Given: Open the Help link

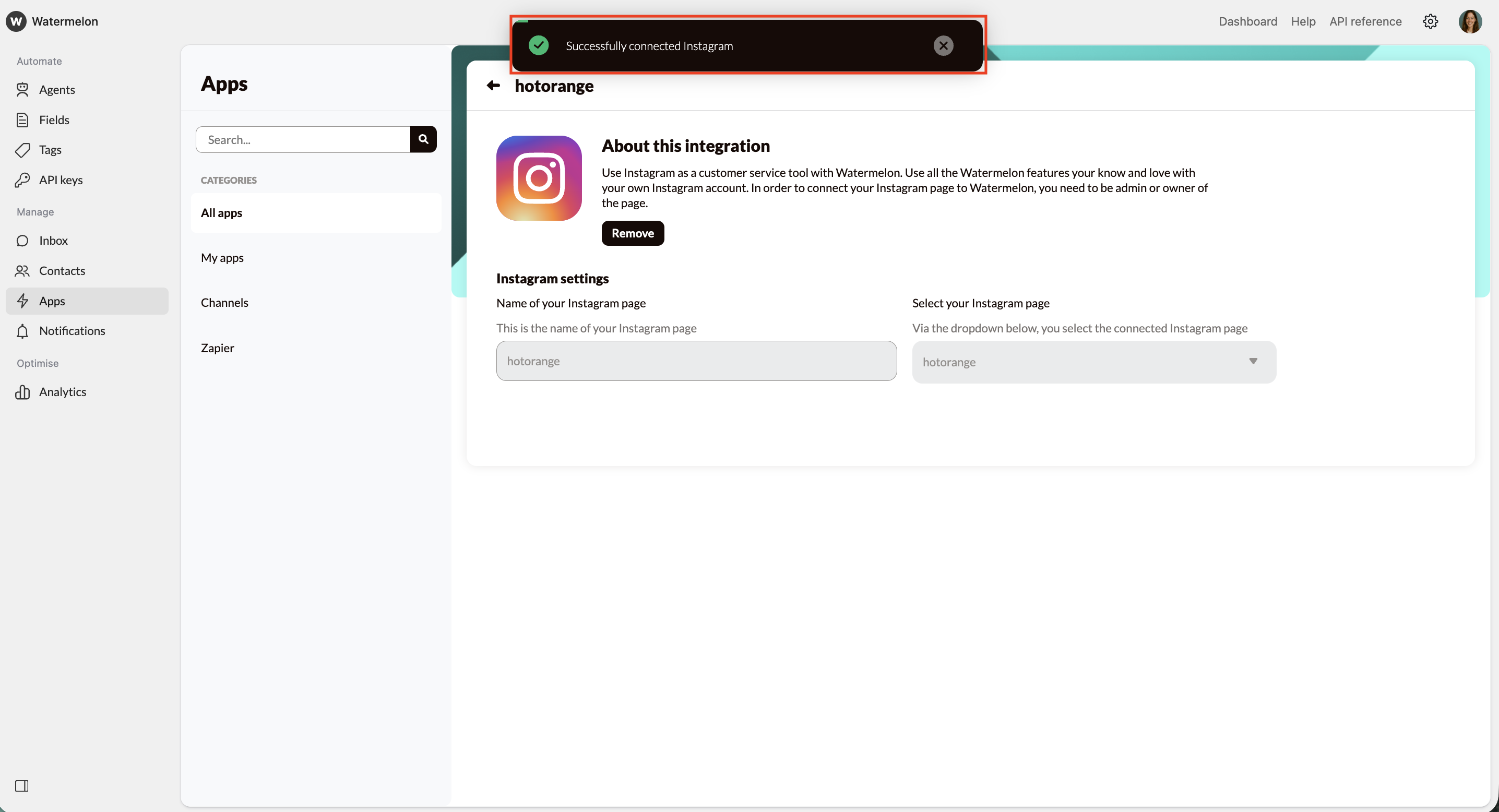Looking at the screenshot, I should click(1303, 21).
